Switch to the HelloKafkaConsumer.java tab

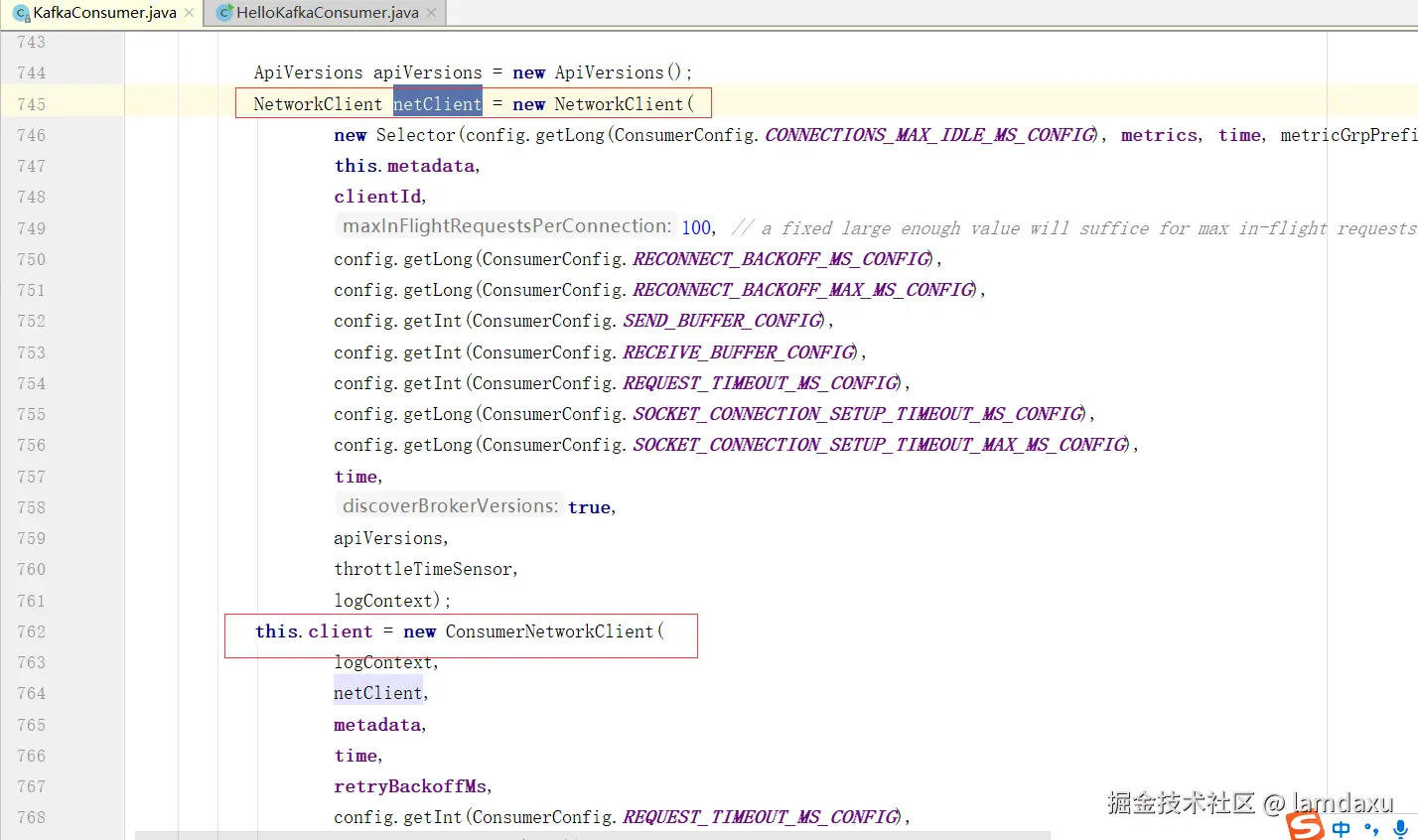point(327,13)
